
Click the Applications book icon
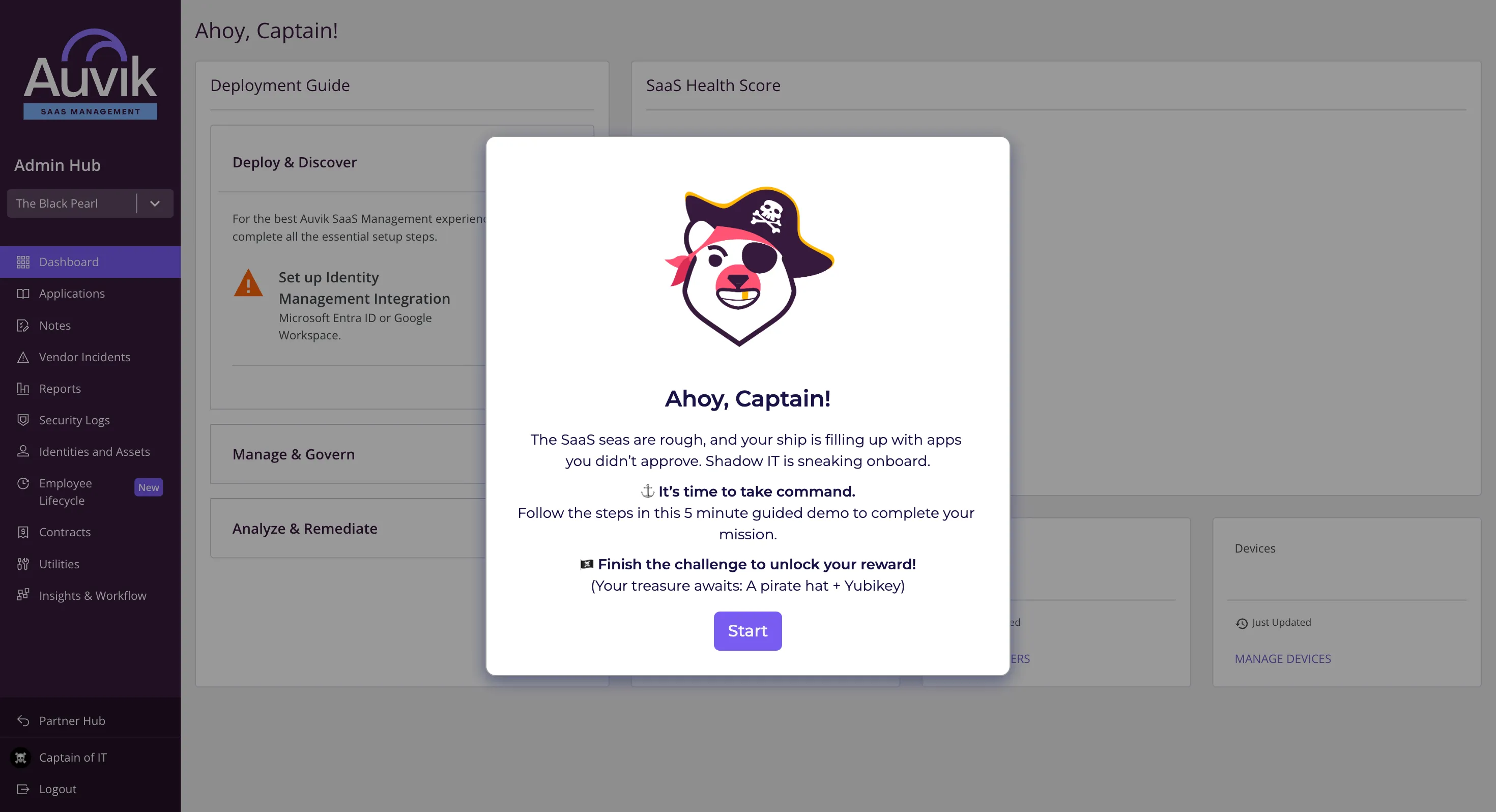tap(23, 294)
